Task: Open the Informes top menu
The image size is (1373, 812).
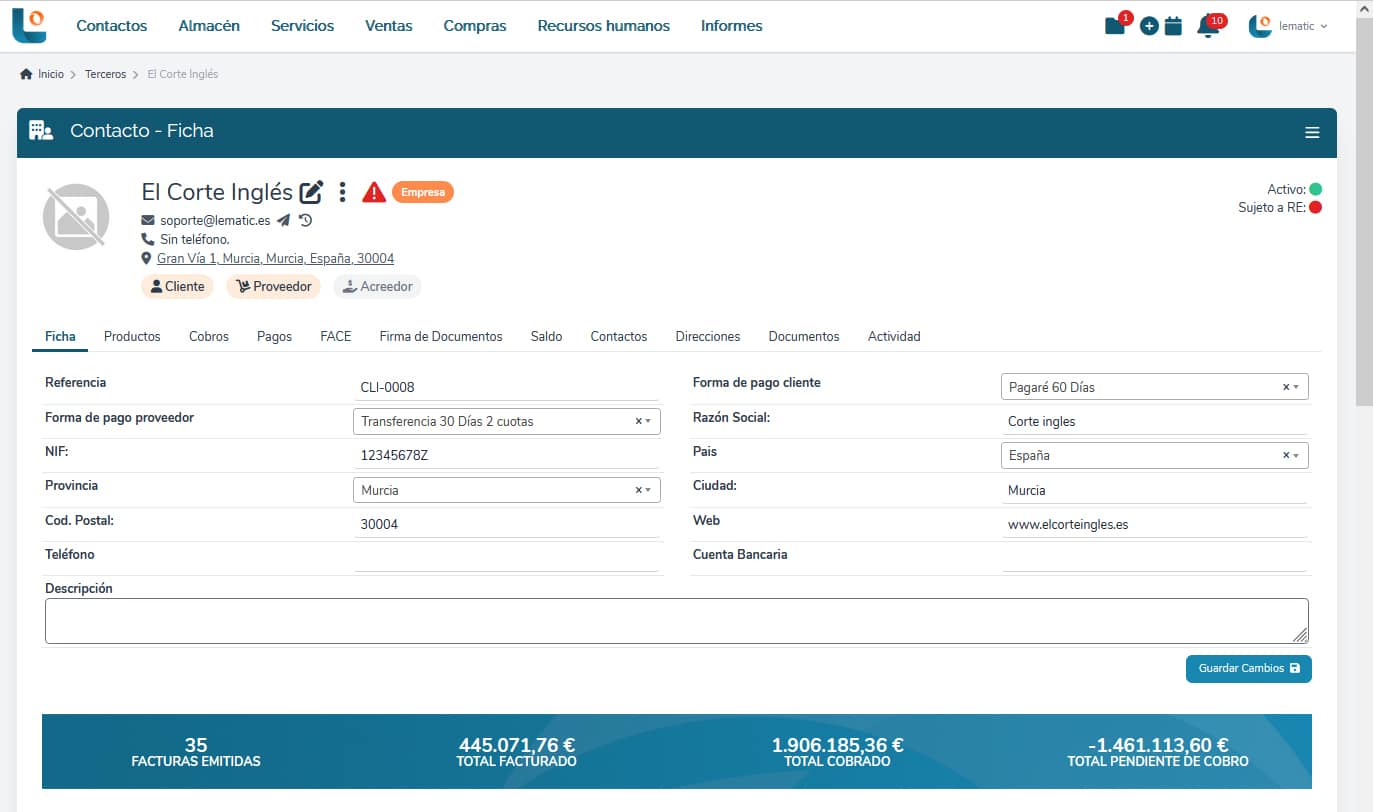Action: click(732, 26)
